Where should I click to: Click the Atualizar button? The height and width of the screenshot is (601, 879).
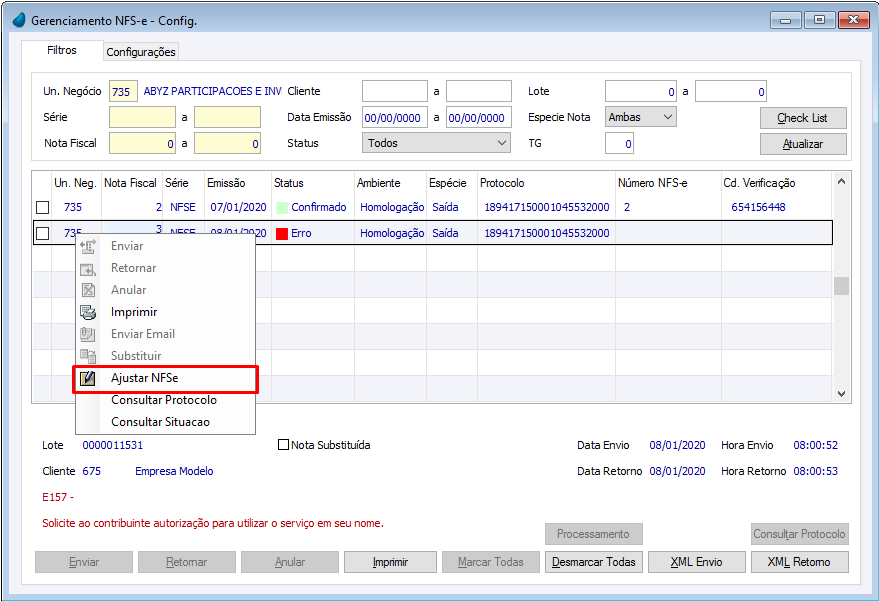coord(803,144)
